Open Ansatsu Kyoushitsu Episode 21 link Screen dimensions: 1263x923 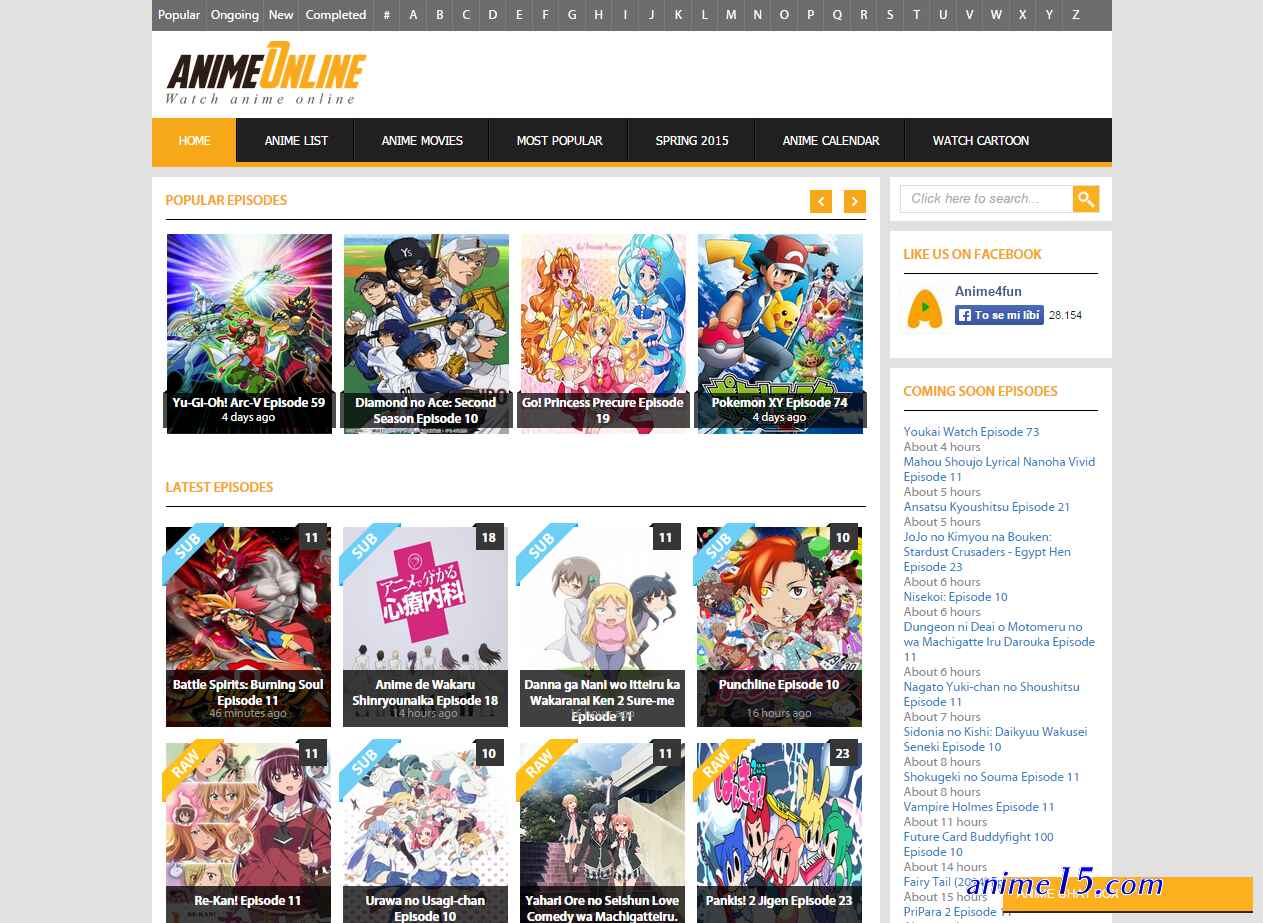(987, 507)
